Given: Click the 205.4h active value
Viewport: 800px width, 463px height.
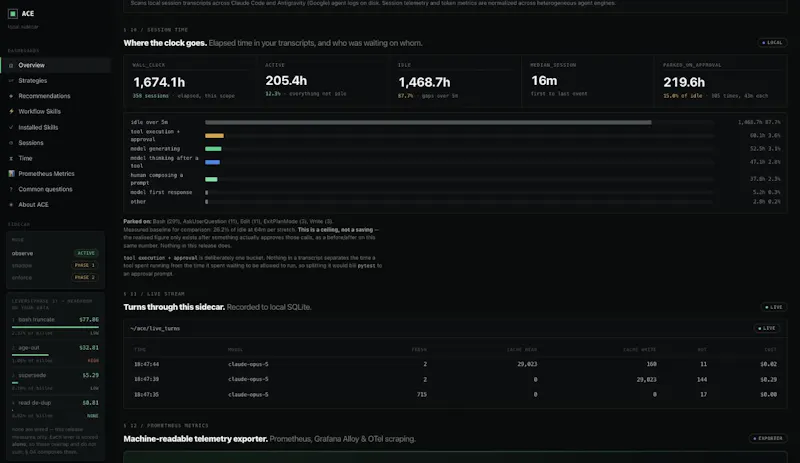Looking at the screenshot, I should coord(286,81).
